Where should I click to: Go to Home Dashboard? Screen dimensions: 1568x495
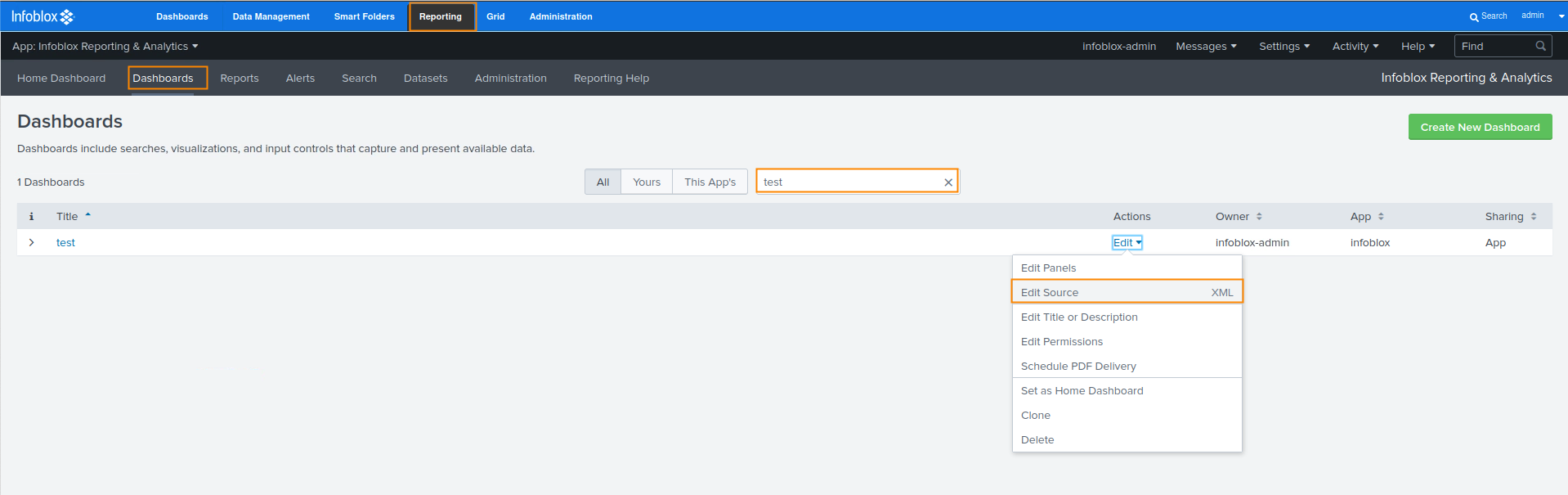coord(61,79)
